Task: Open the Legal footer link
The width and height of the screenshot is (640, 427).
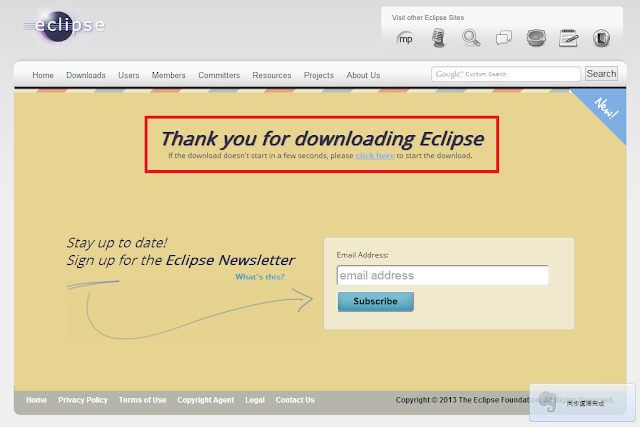Action: pos(255,400)
